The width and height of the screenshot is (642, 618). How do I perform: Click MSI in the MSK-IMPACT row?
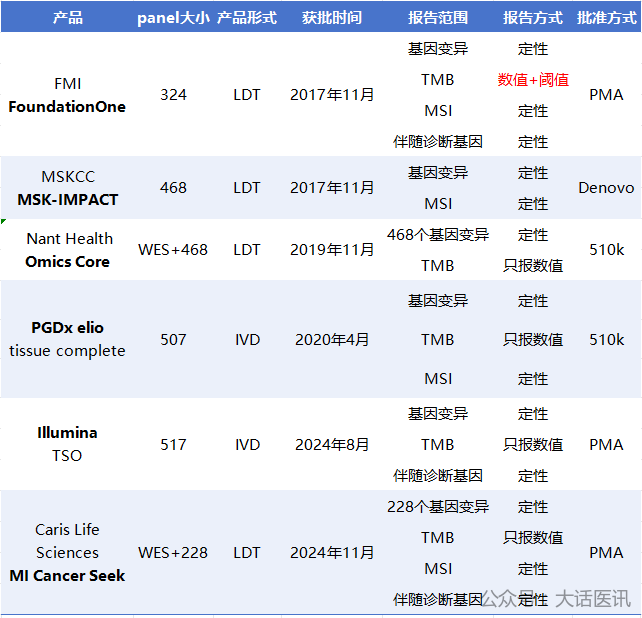point(438,204)
